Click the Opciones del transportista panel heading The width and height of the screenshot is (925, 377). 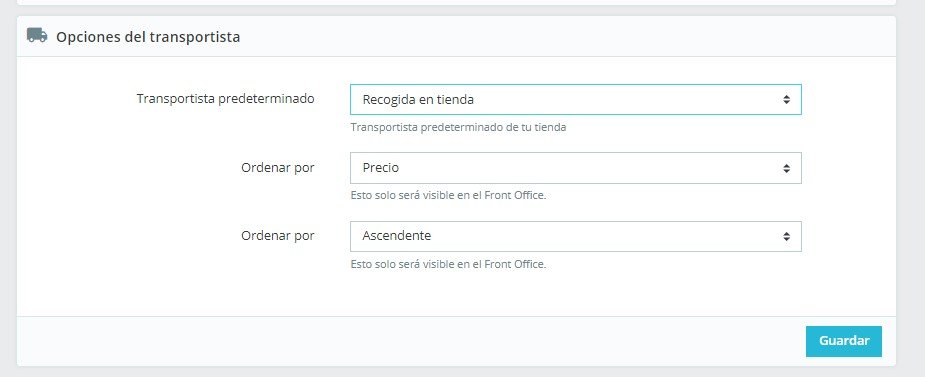pos(148,37)
